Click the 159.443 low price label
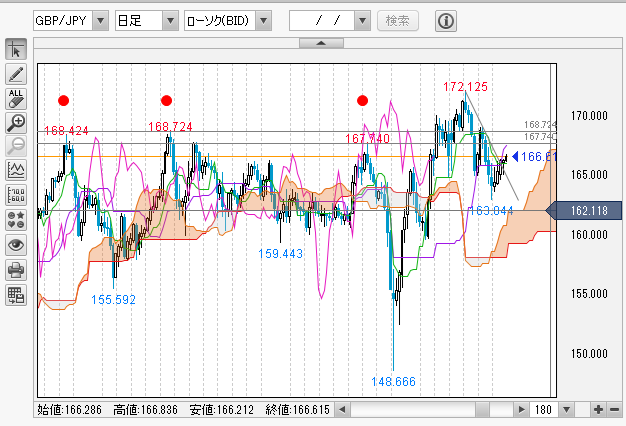626x426 pixels. pos(280,254)
